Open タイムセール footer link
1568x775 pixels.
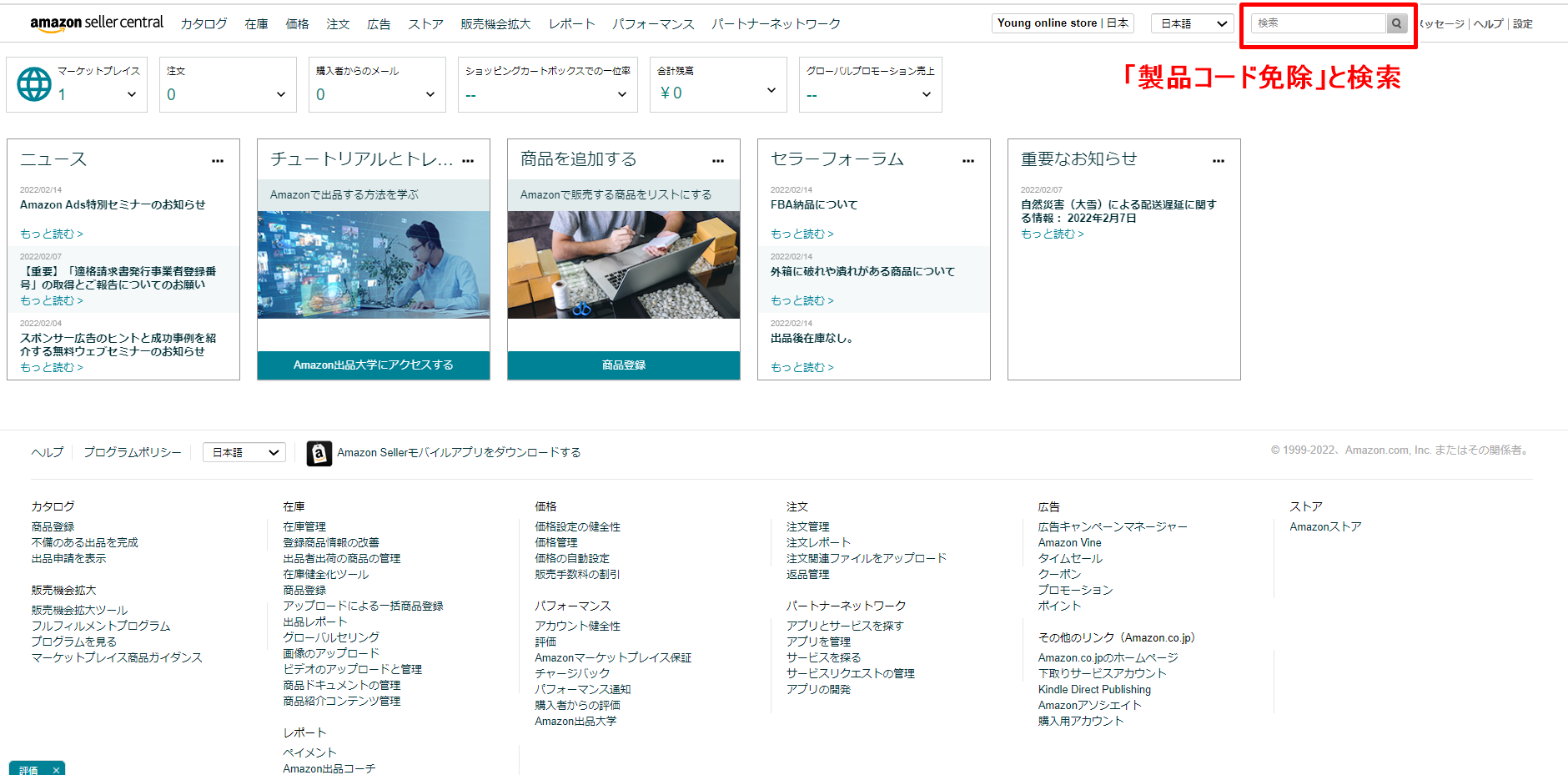click(x=1070, y=559)
